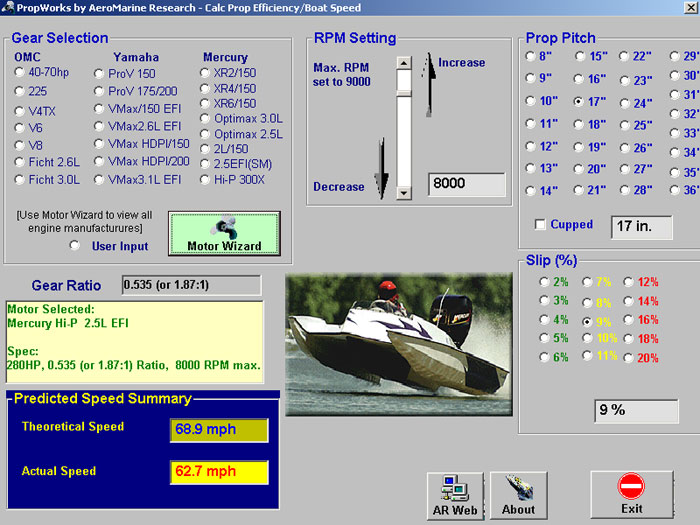Choose 14" prop pitch
The height and width of the screenshot is (525, 700).
530,191
